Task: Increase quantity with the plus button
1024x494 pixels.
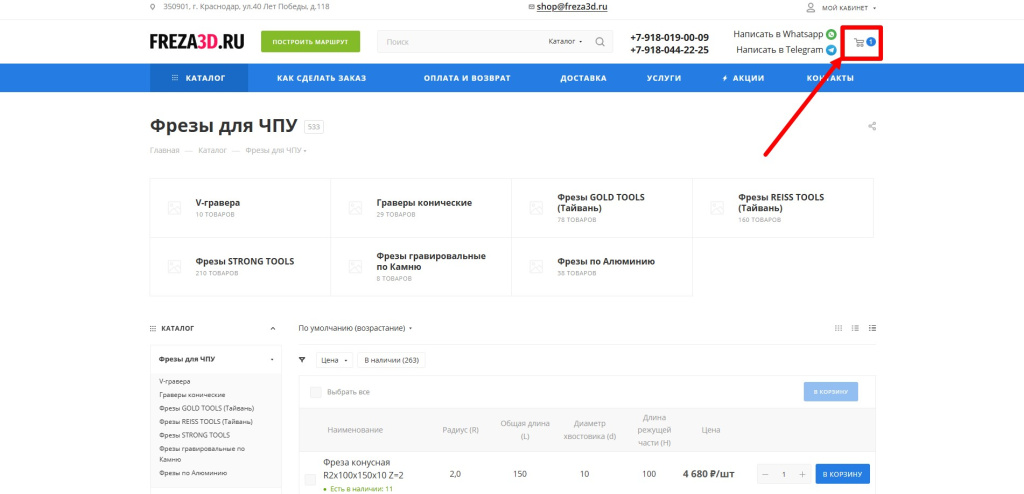Action: click(803, 474)
